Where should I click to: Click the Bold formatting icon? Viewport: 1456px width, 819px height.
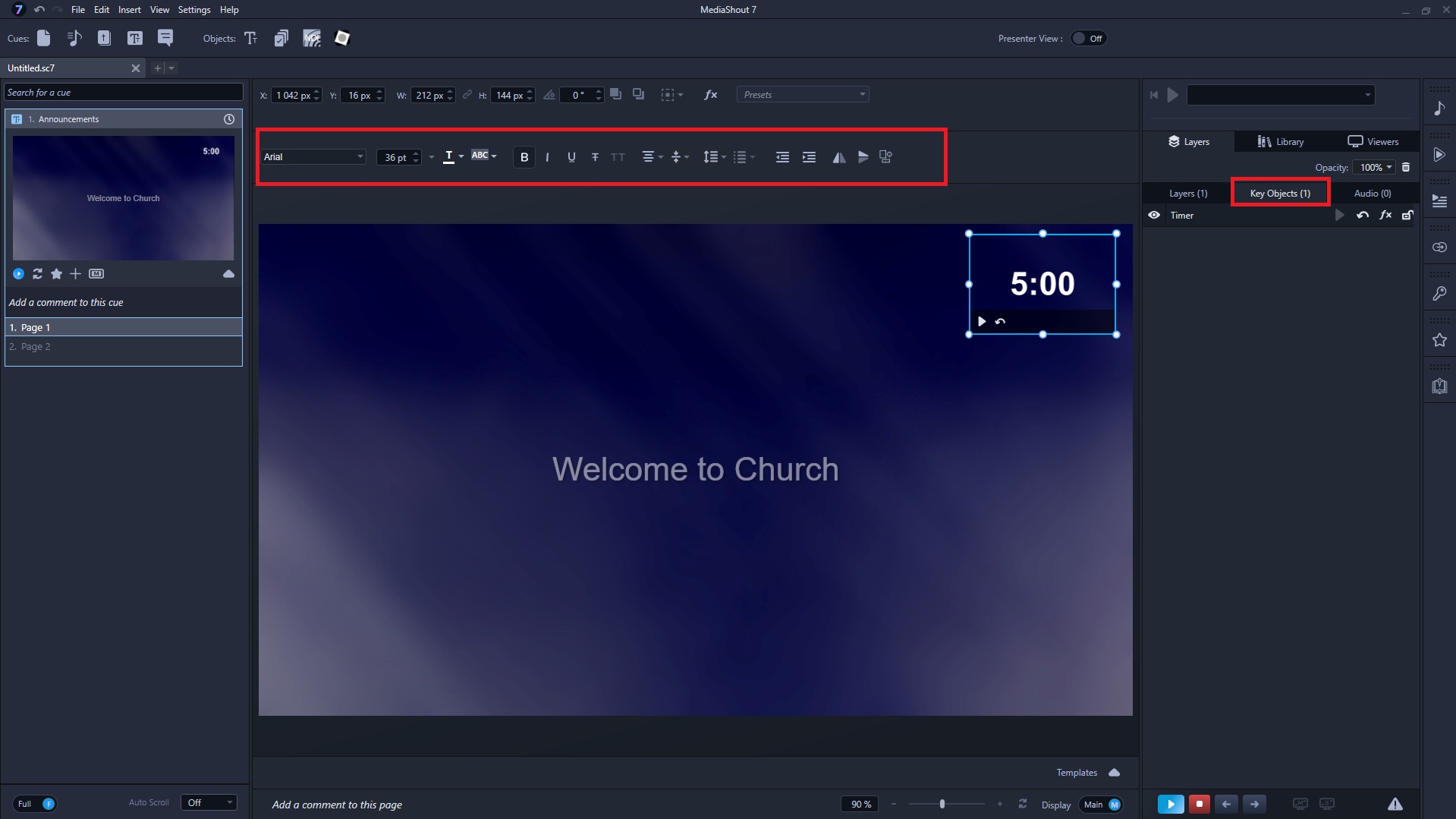tap(524, 157)
